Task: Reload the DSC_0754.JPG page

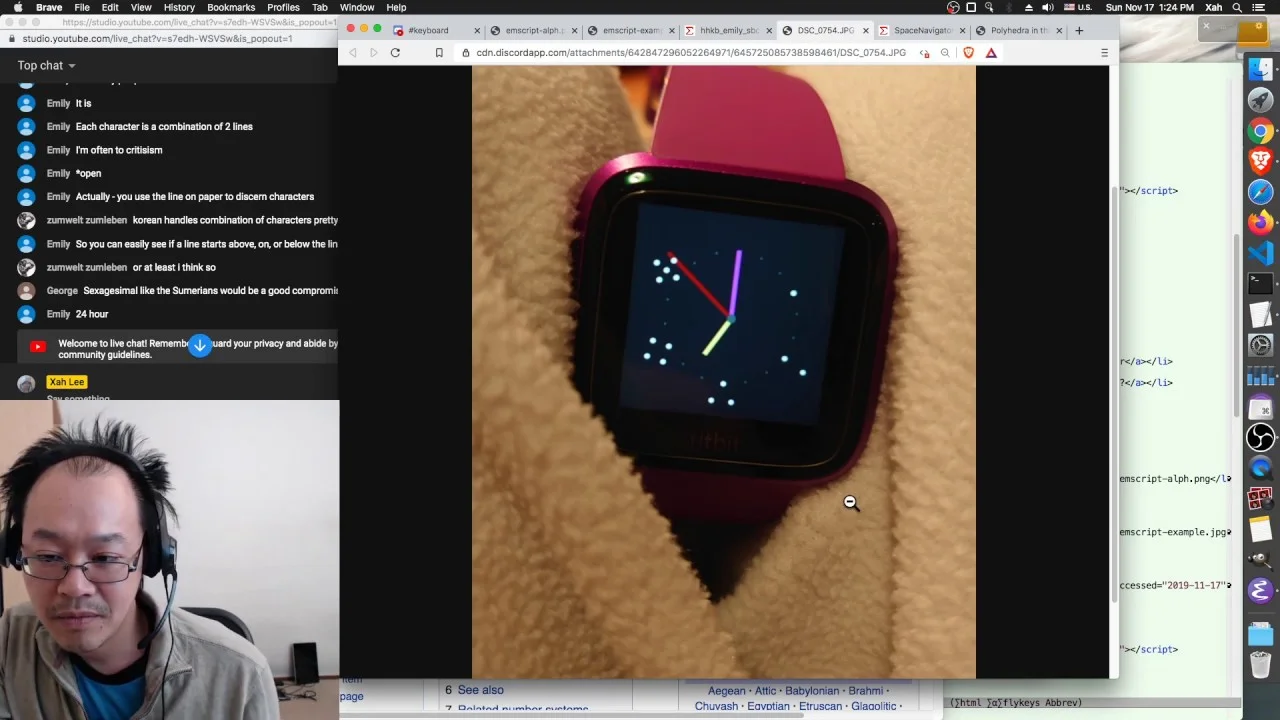Action: pyautogui.click(x=395, y=52)
